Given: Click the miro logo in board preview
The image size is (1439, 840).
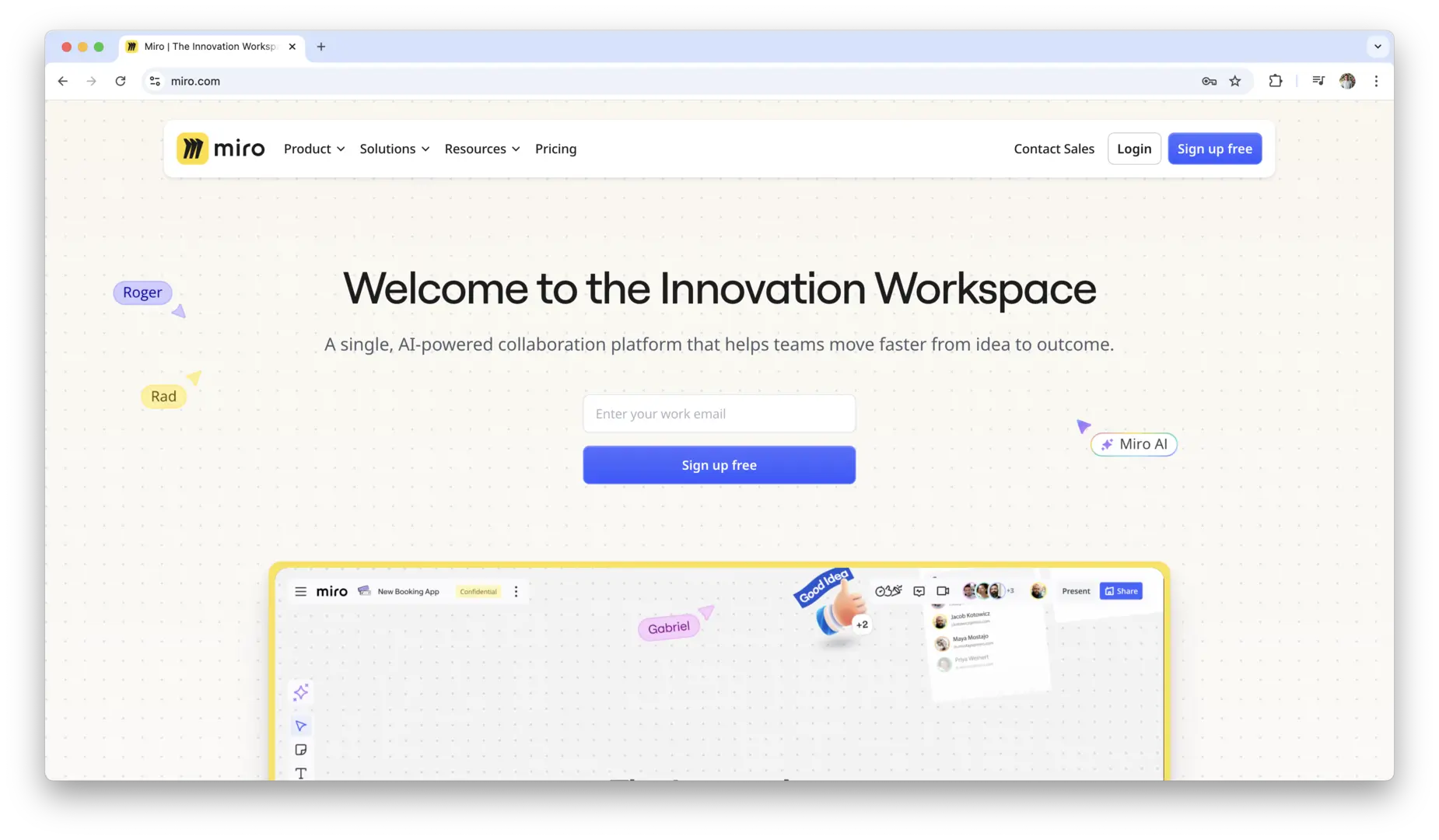Looking at the screenshot, I should click(332, 592).
